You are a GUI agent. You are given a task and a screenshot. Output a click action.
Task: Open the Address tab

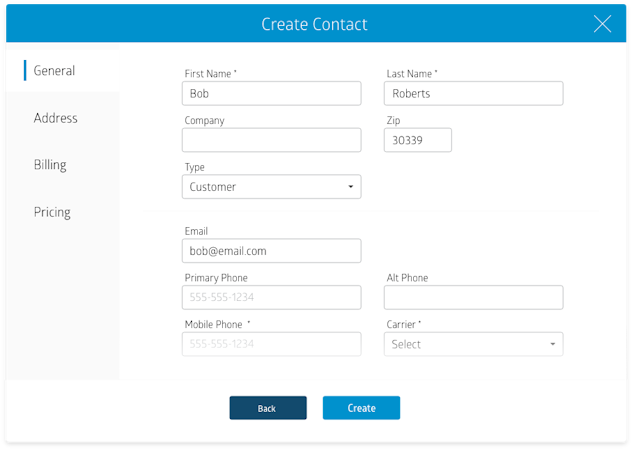tap(56, 118)
